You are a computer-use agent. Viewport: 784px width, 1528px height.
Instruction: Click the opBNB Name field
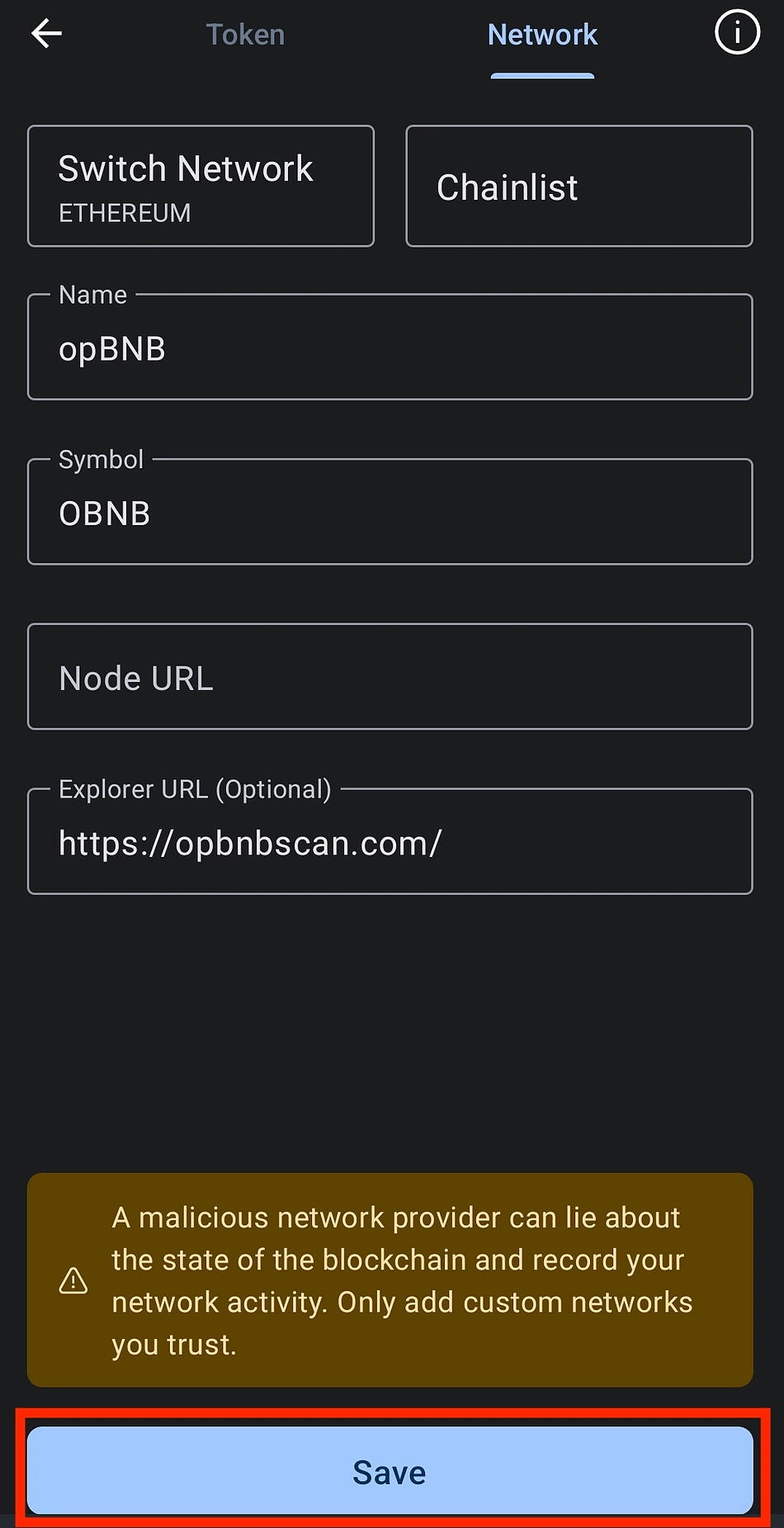pyautogui.click(x=390, y=347)
